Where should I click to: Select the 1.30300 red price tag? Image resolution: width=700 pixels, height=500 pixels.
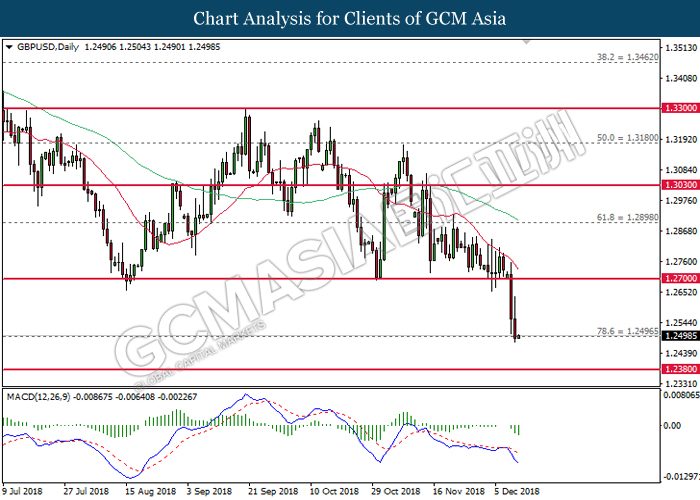pos(680,185)
